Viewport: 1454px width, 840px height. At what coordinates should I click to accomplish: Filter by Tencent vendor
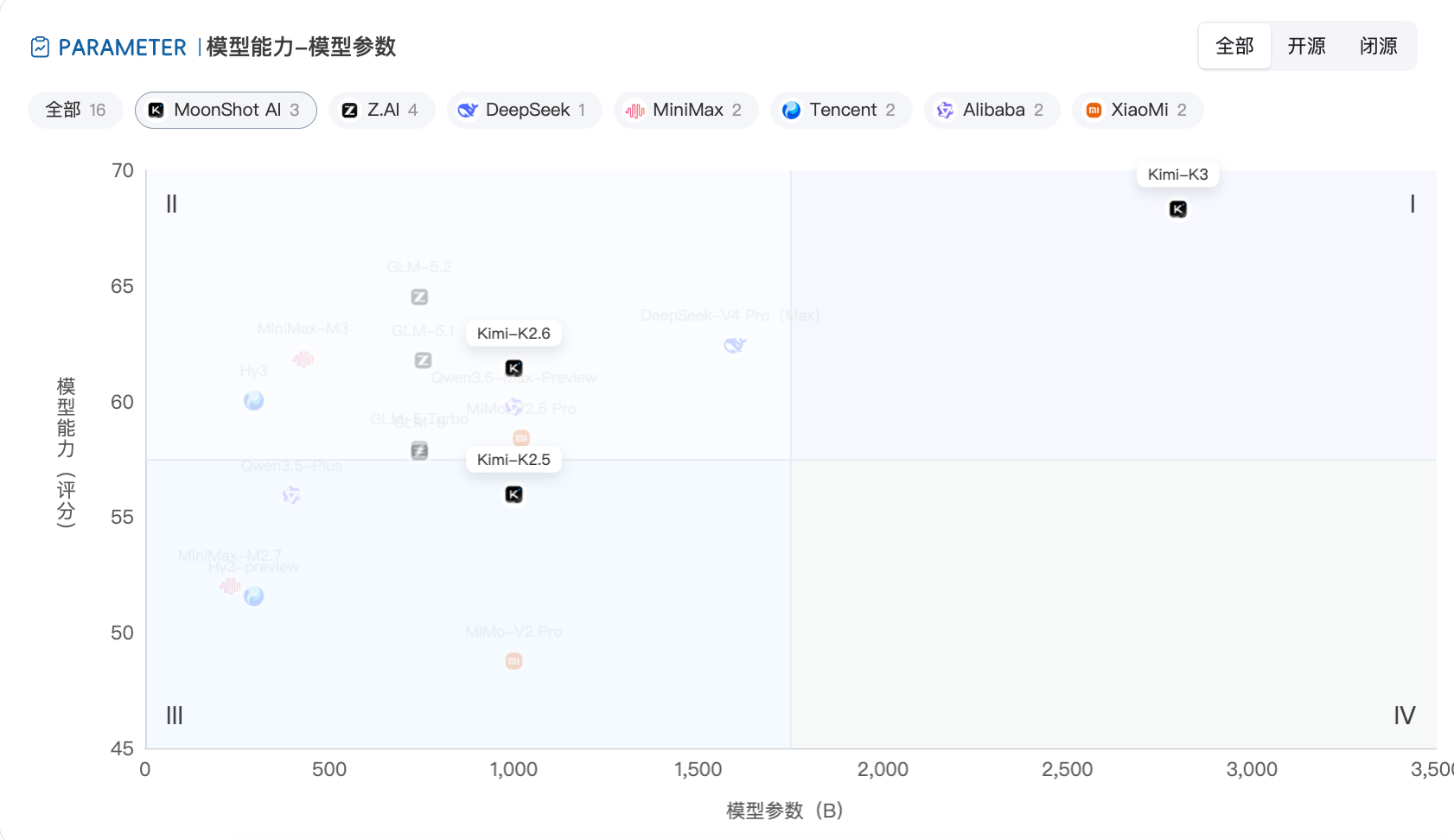[x=841, y=110]
